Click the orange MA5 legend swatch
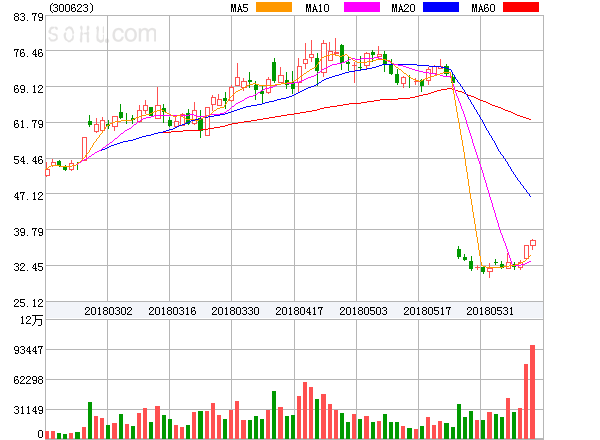600x440 pixels. click(274, 7)
